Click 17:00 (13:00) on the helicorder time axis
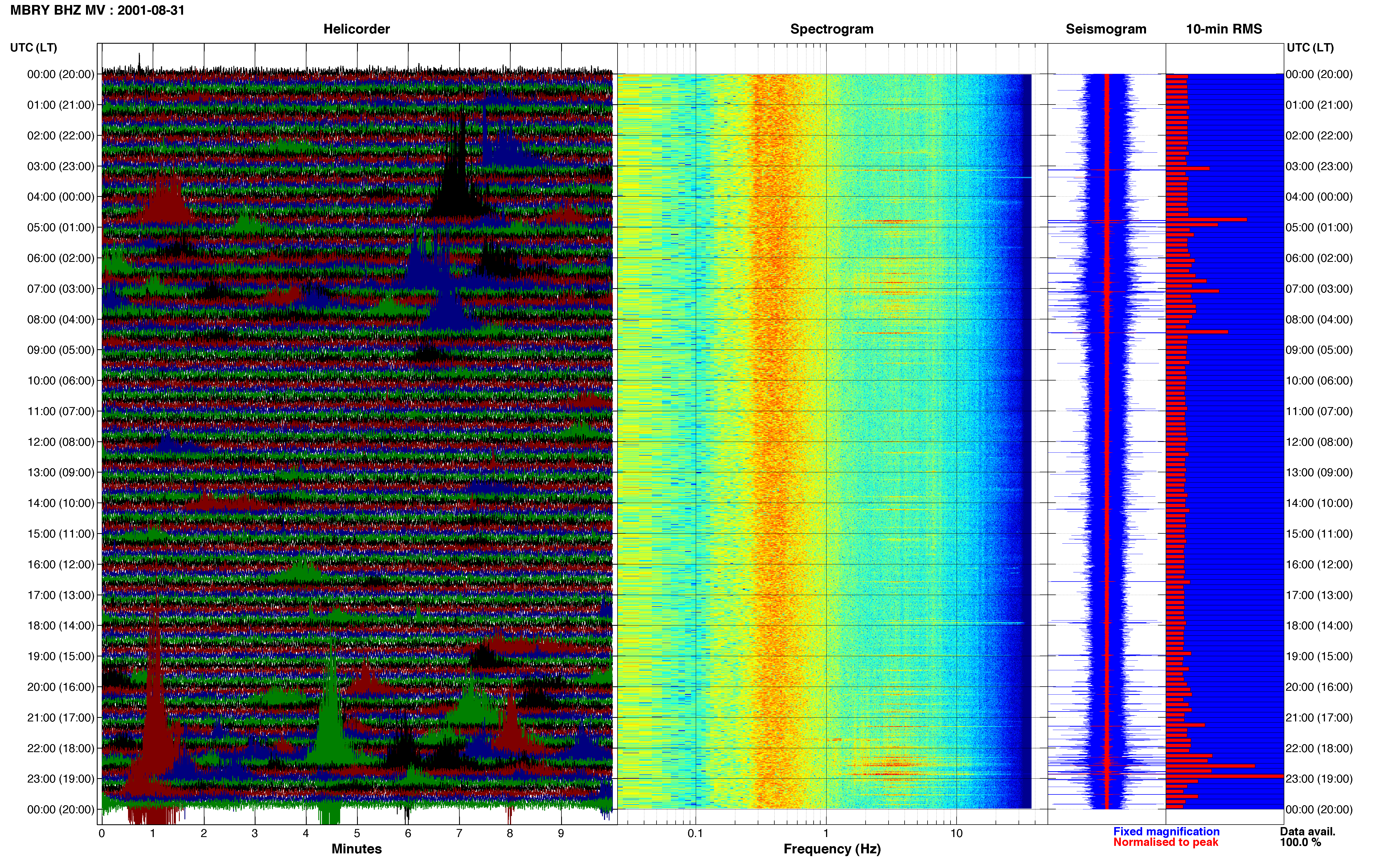The height and width of the screenshot is (868, 1388). click(61, 595)
